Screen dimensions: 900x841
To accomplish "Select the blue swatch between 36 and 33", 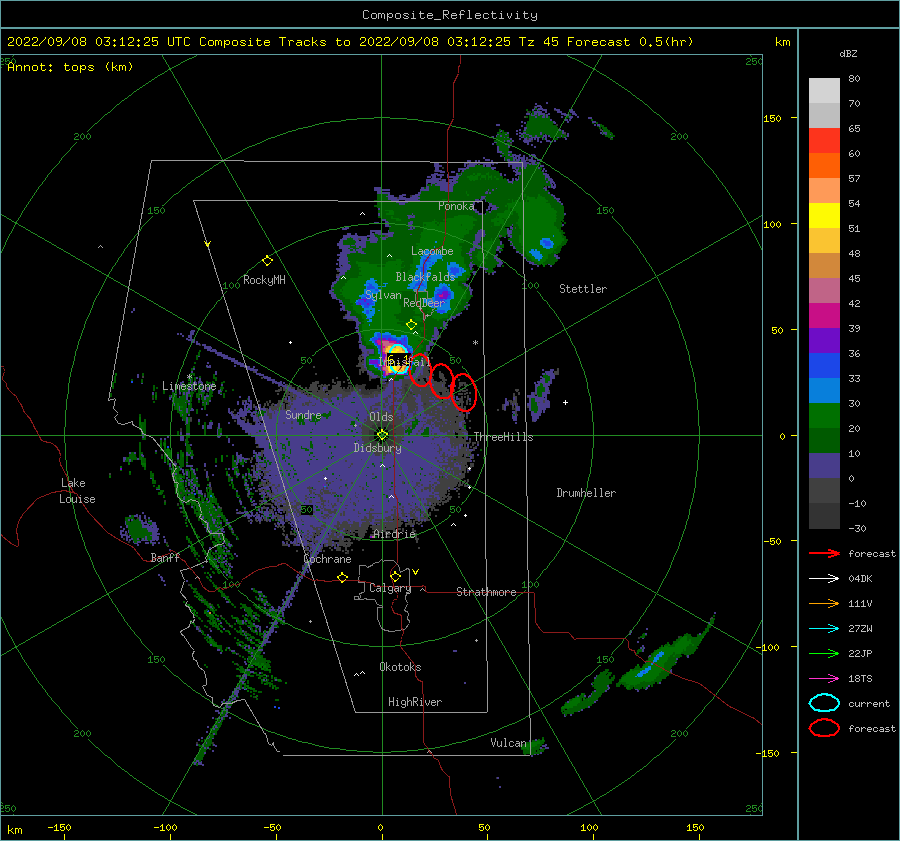I will click(824, 366).
